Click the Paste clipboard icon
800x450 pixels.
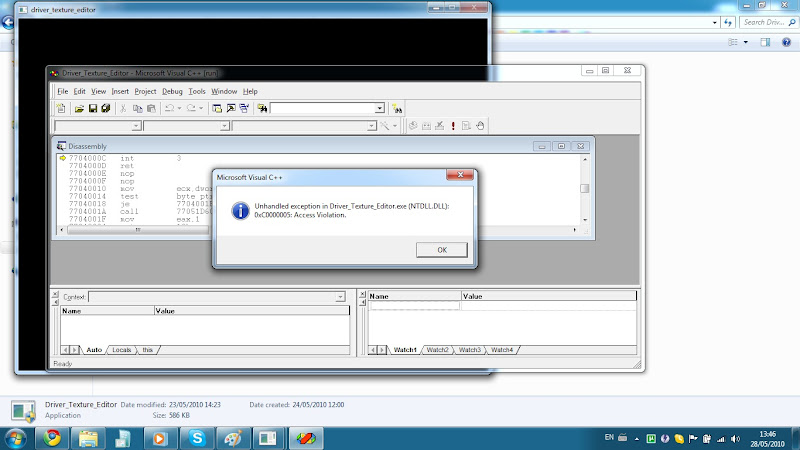tap(151, 108)
